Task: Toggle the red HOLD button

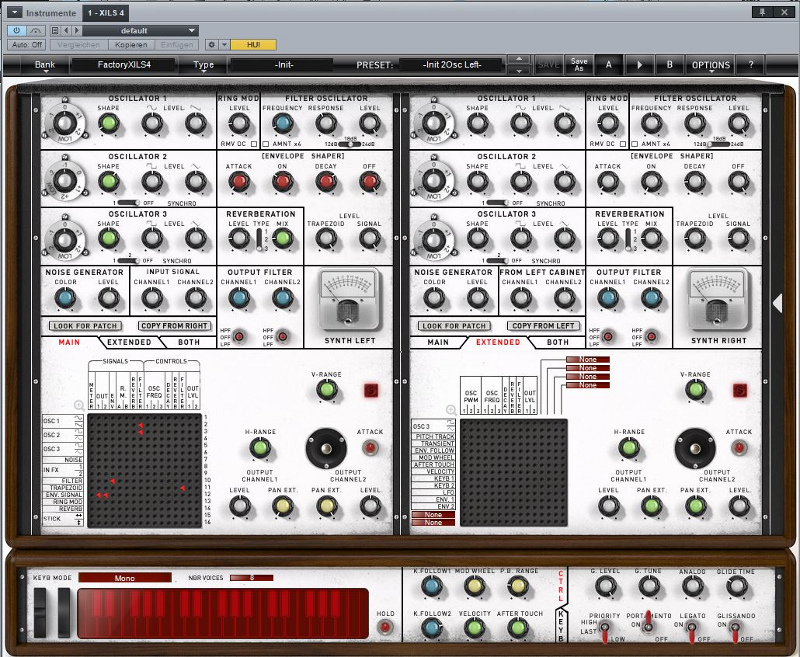Action: (385, 627)
